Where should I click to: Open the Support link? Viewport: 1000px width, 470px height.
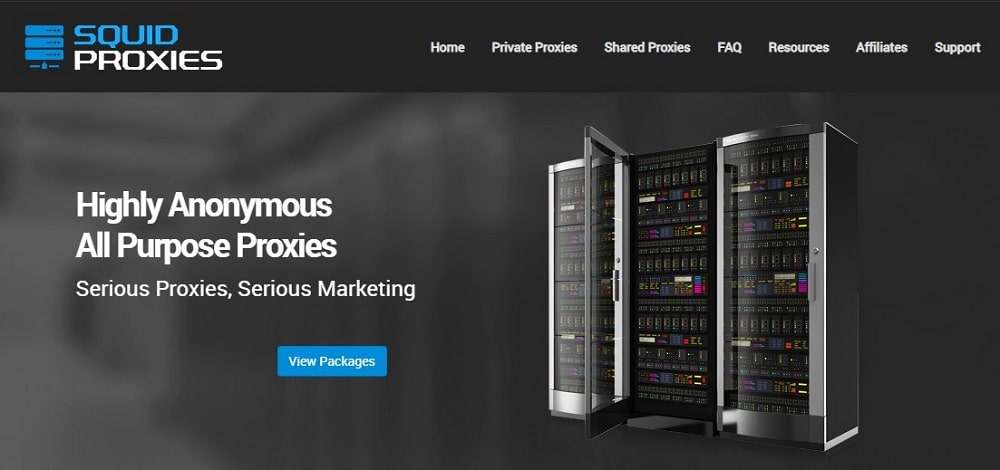(x=957, y=47)
